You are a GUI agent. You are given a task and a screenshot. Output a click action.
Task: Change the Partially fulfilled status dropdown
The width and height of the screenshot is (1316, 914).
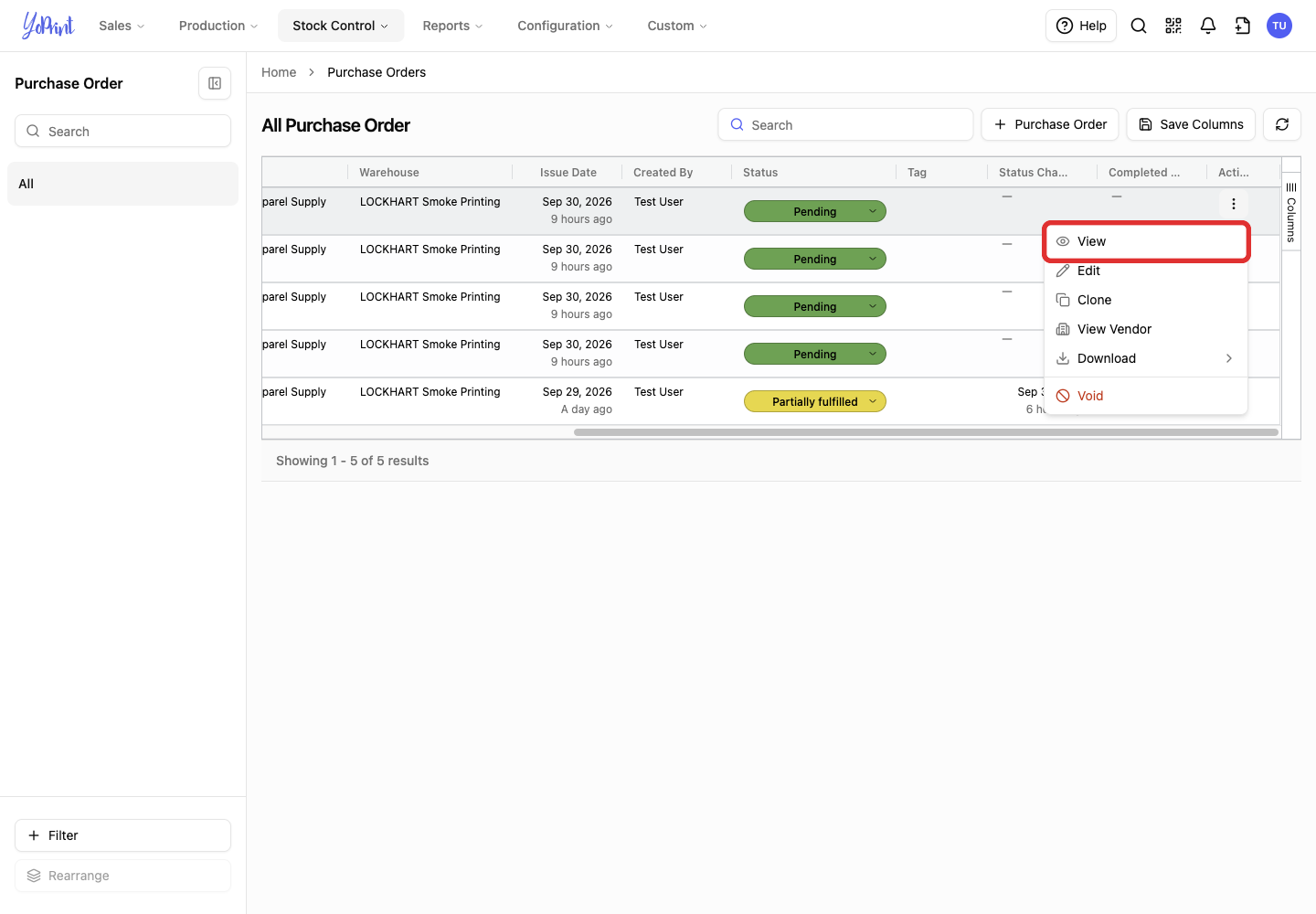815,401
